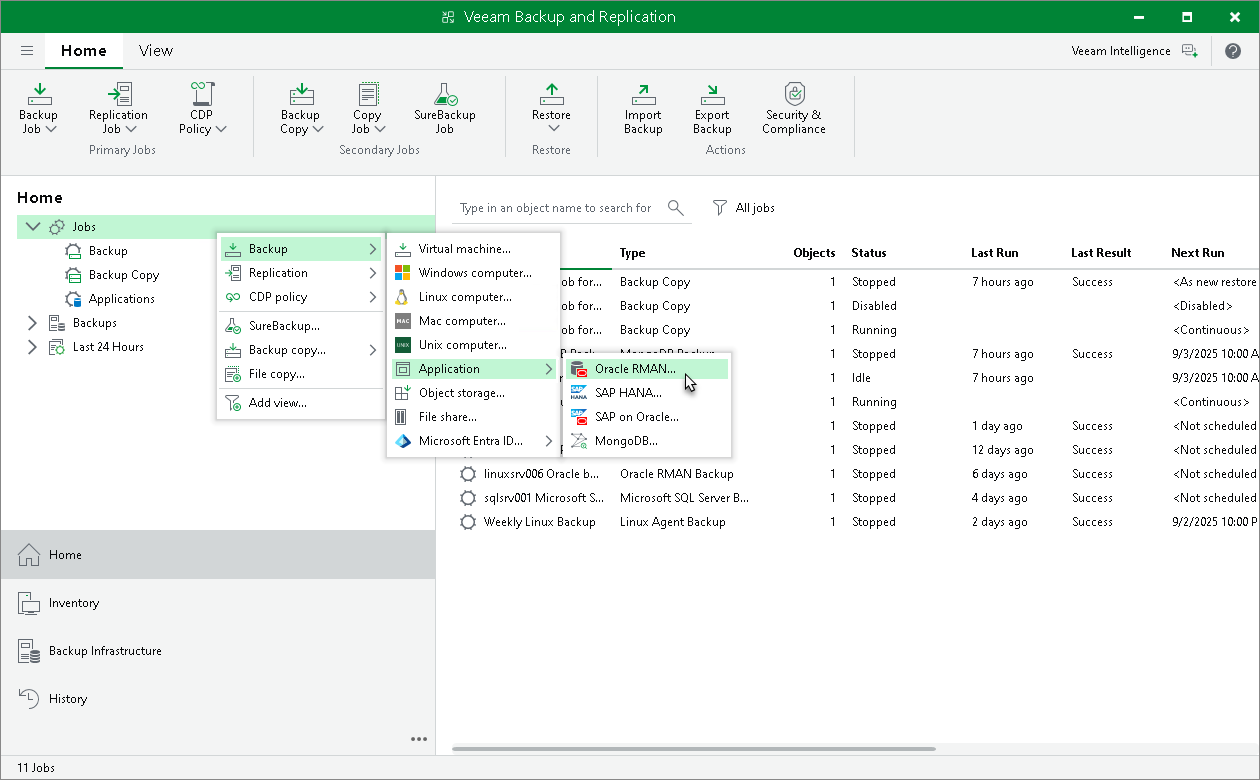Sort by the Last Result column header

[1101, 253]
